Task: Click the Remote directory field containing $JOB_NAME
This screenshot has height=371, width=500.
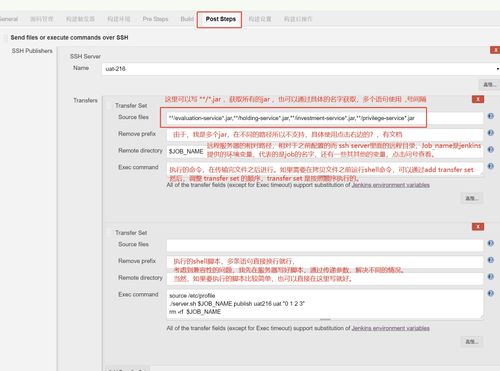Action: point(325,151)
